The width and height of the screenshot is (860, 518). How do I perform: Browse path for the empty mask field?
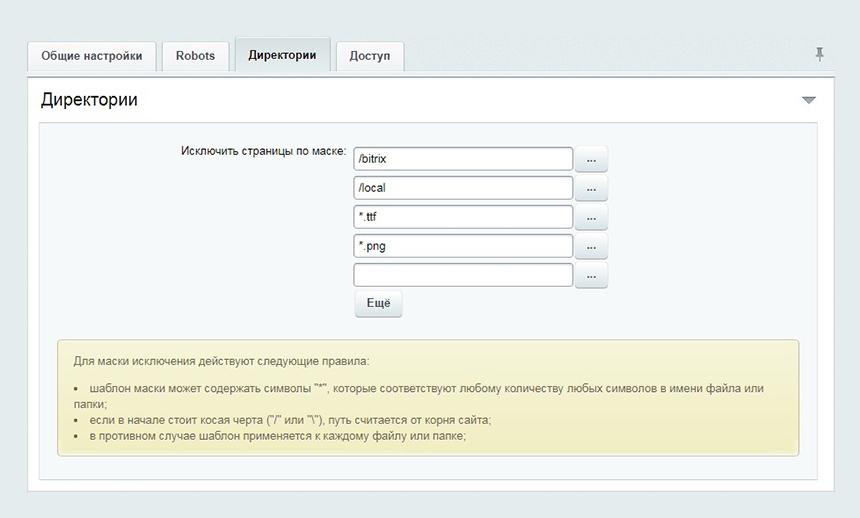(591, 276)
